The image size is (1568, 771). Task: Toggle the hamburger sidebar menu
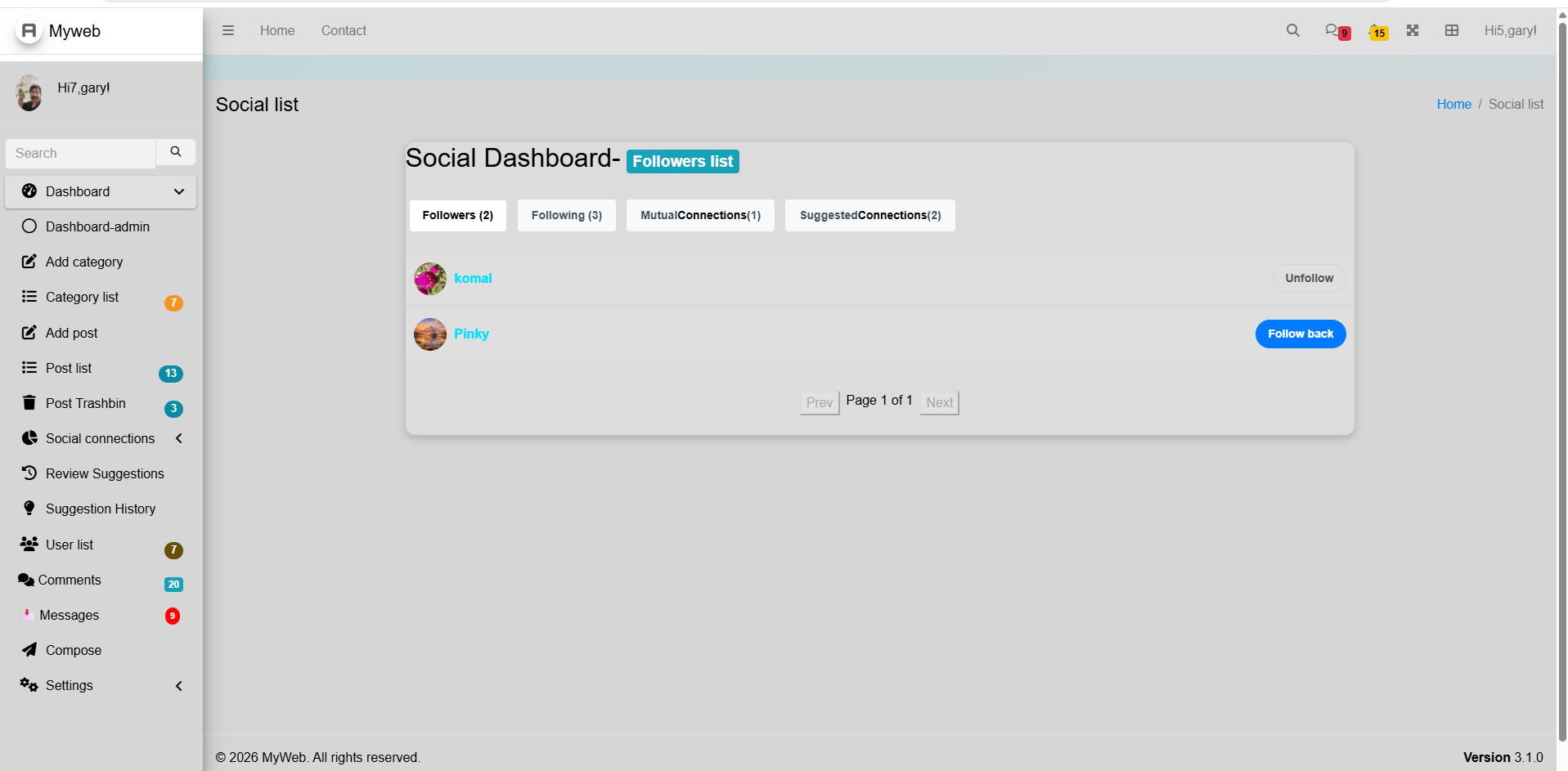click(x=228, y=30)
